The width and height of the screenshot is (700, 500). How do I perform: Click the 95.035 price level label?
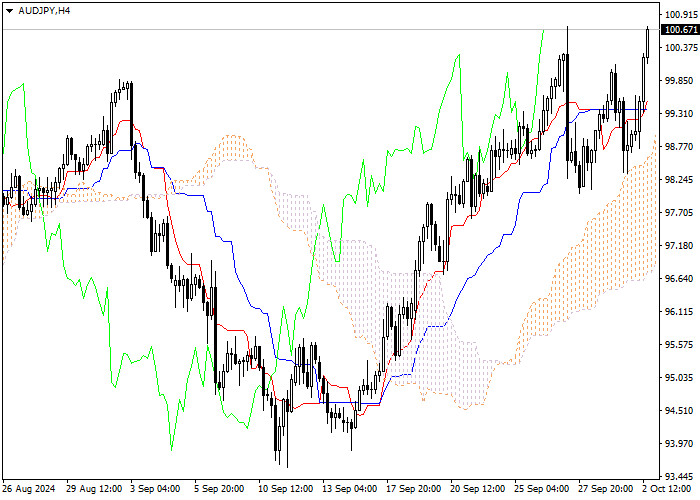tap(679, 378)
